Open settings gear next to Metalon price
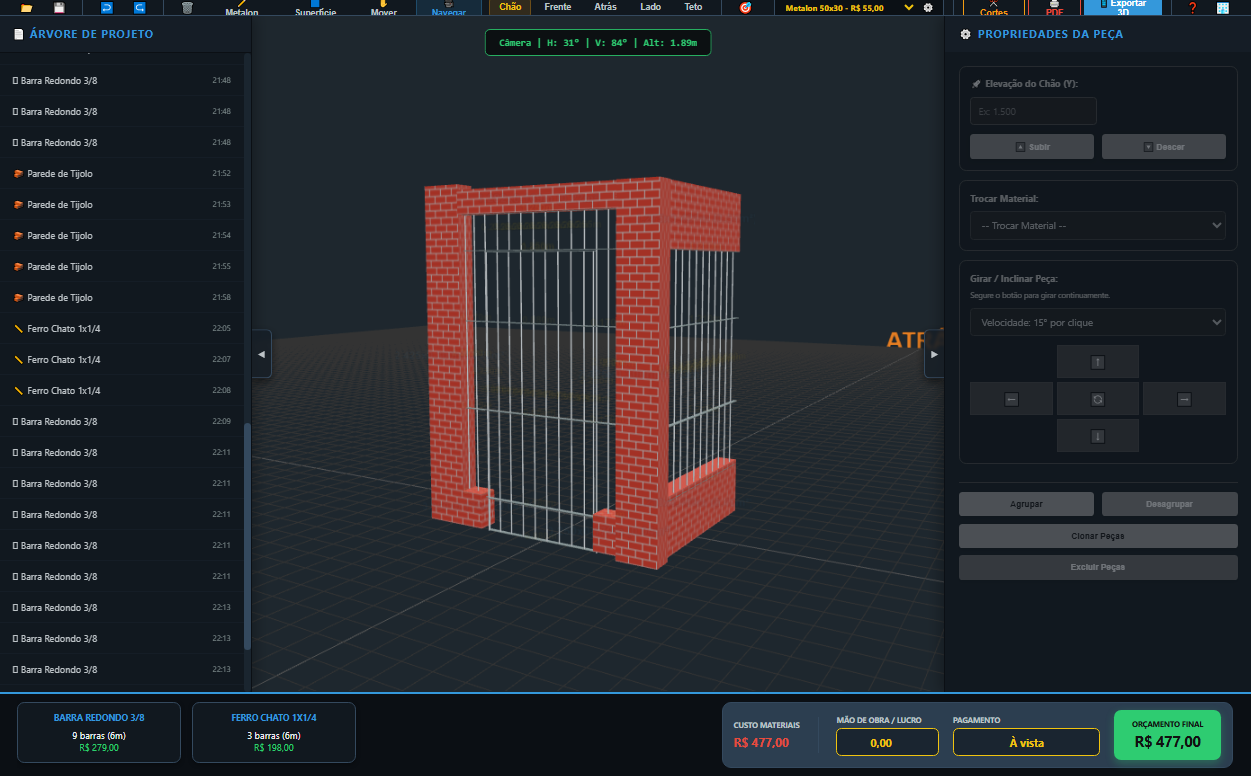The width and height of the screenshot is (1251, 776). pyautogui.click(x=928, y=7)
